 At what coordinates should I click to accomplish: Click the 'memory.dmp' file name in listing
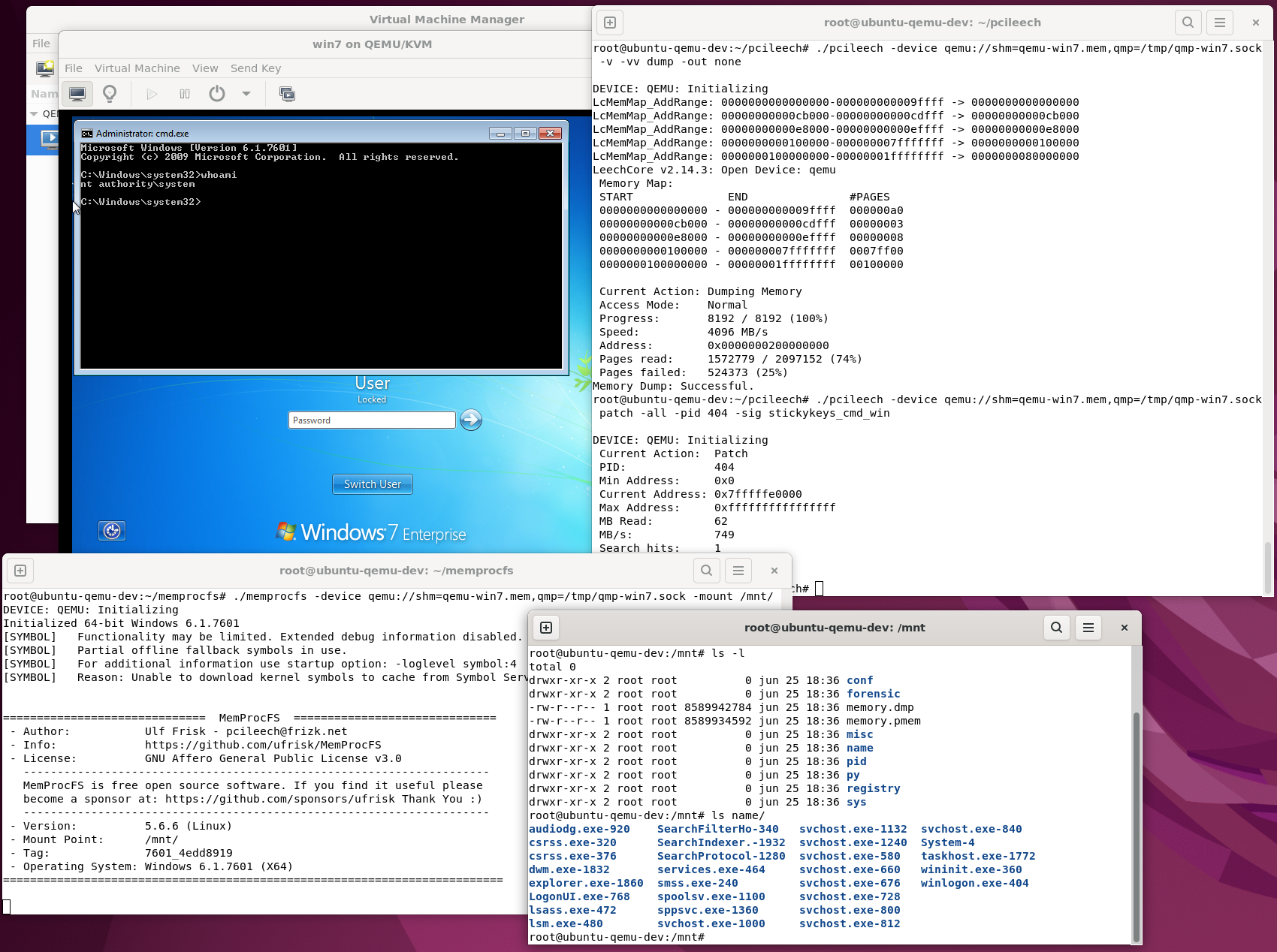(x=880, y=707)
